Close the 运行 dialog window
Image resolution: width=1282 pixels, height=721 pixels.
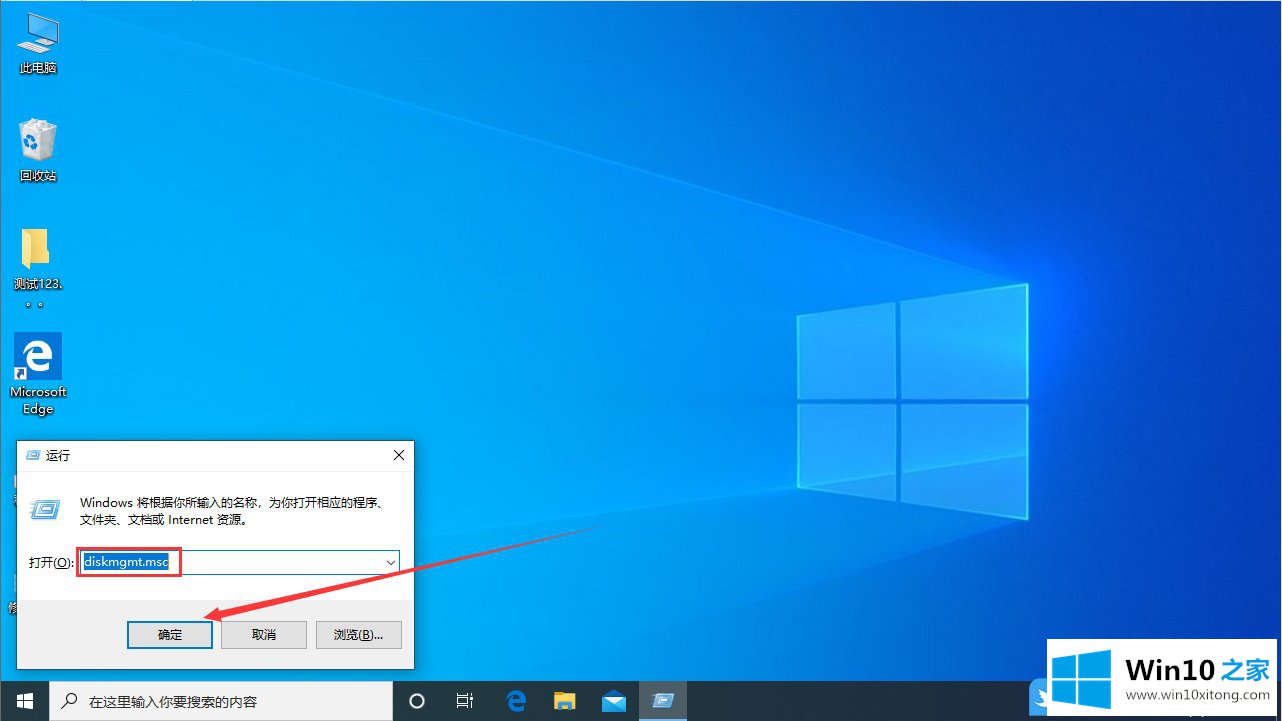click(399, 455)
